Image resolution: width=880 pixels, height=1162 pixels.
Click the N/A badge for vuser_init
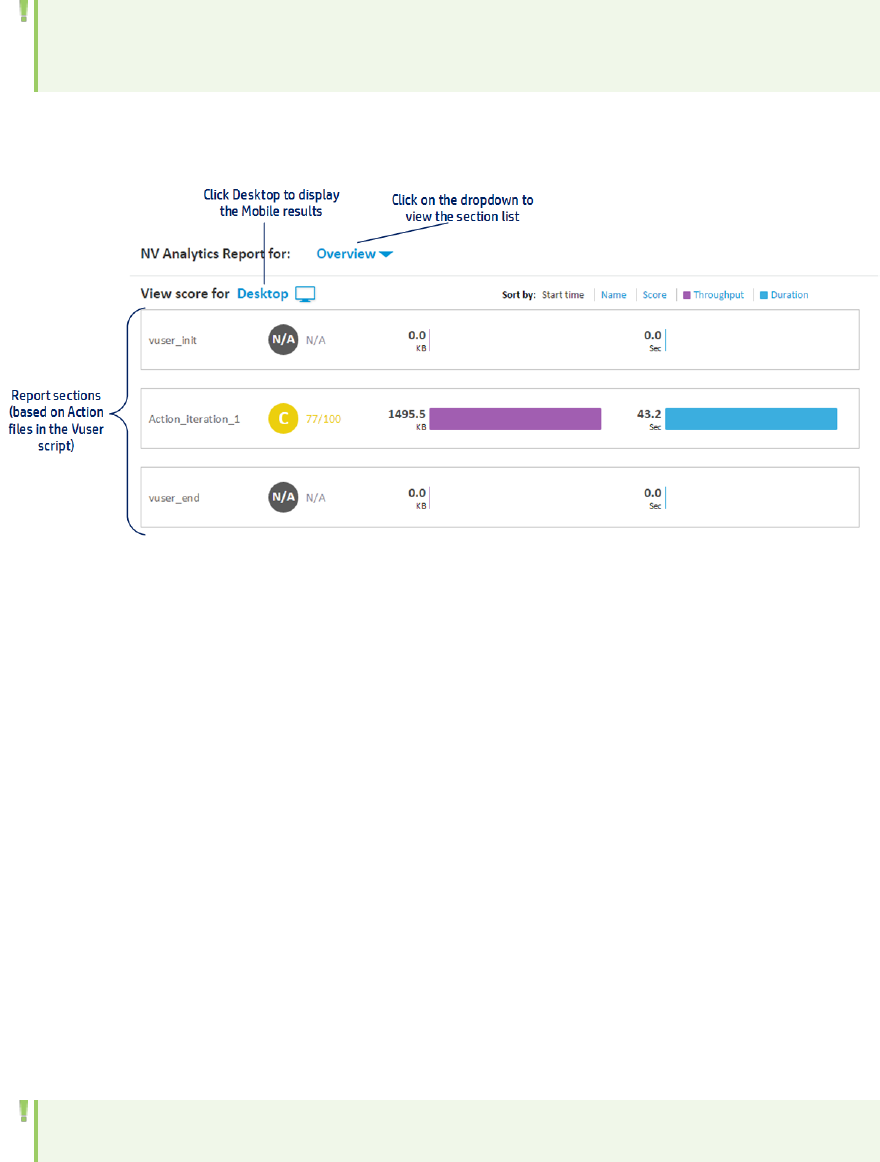coord(283,340)
